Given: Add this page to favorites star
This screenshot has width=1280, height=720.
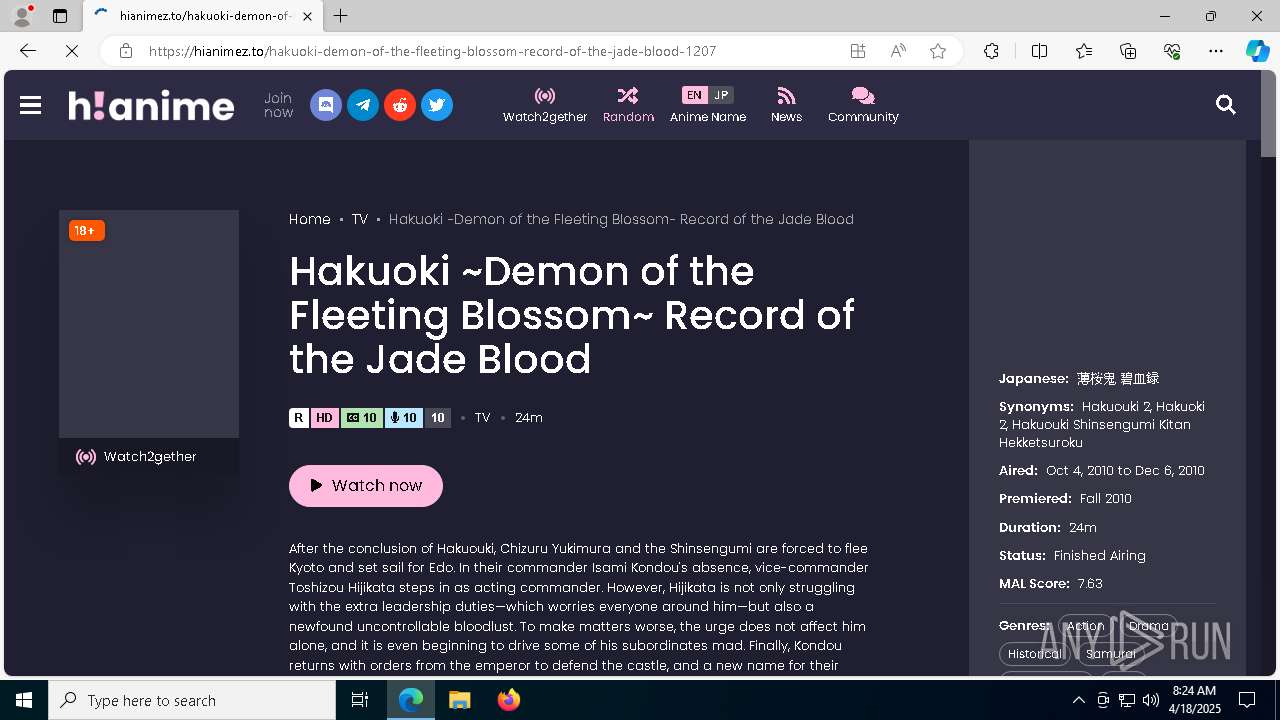Looking at the screenshot, I should pos(938,51).
